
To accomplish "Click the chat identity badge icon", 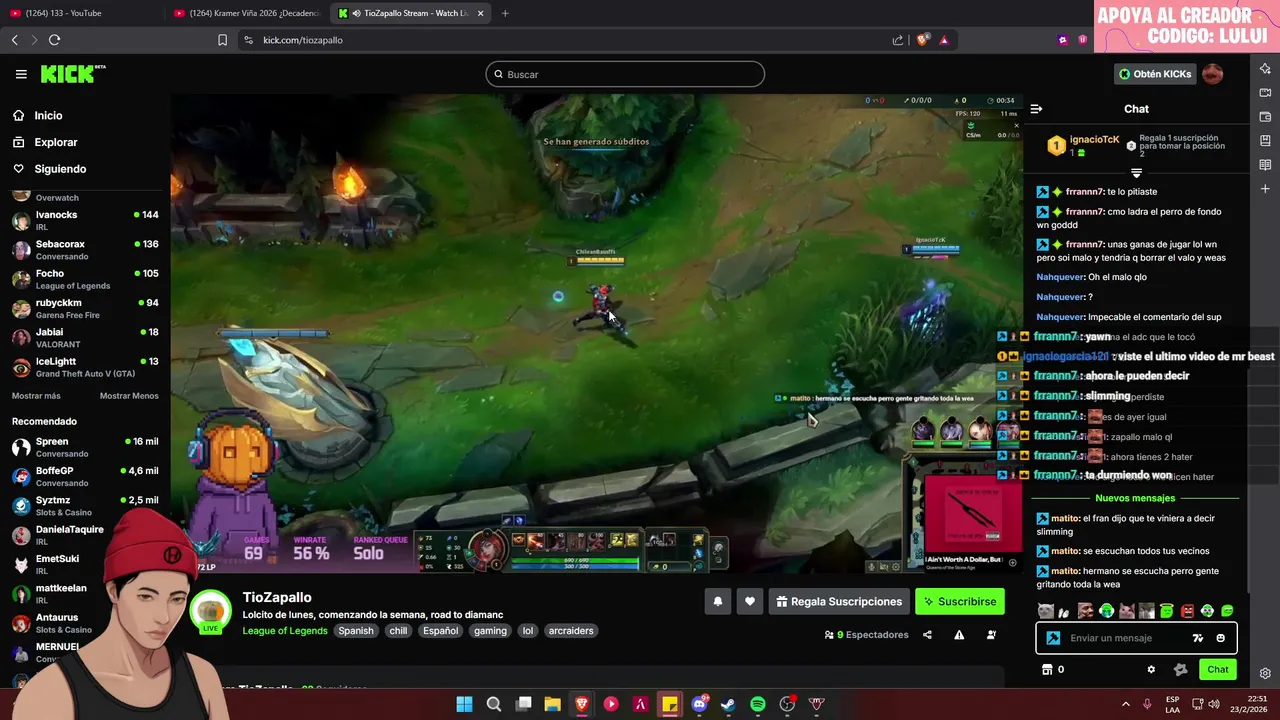I will coord(1052,638).
